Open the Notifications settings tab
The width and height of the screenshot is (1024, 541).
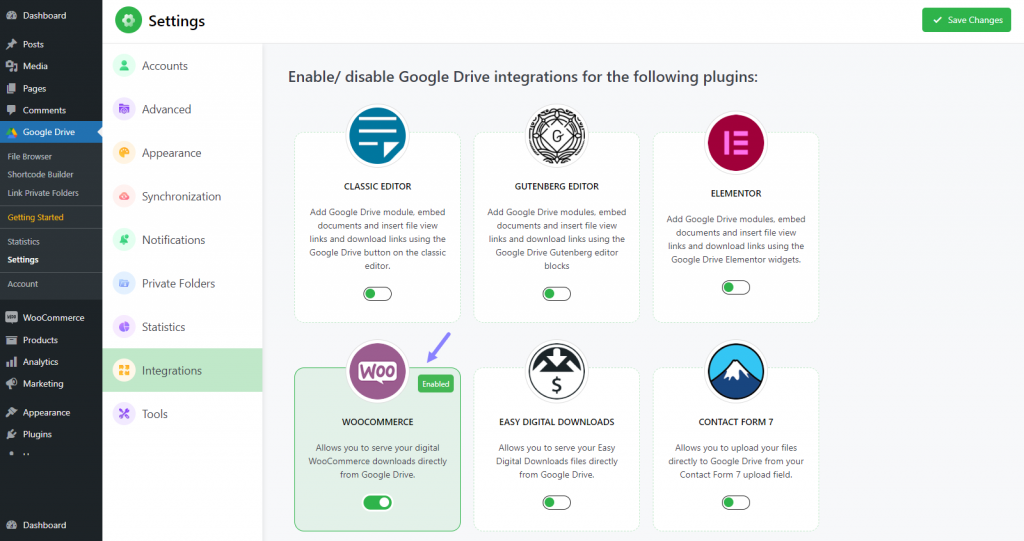[x=182, y=240]
